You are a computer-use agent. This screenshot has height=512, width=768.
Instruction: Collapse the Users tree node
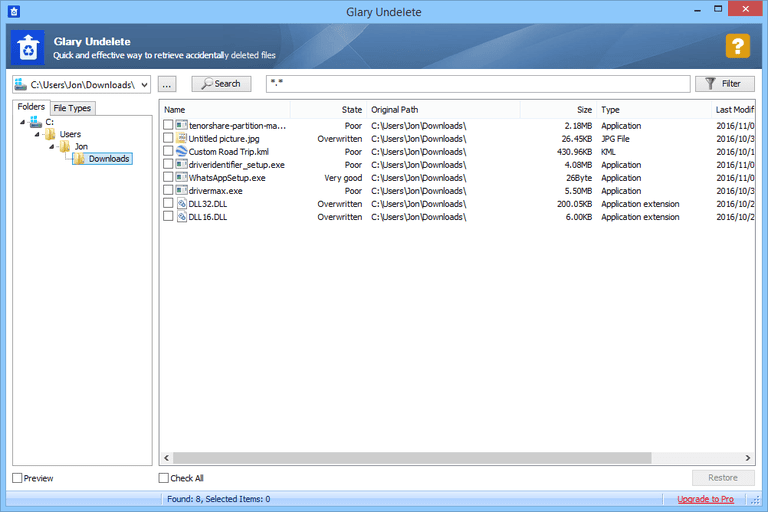tap(37, 134)
